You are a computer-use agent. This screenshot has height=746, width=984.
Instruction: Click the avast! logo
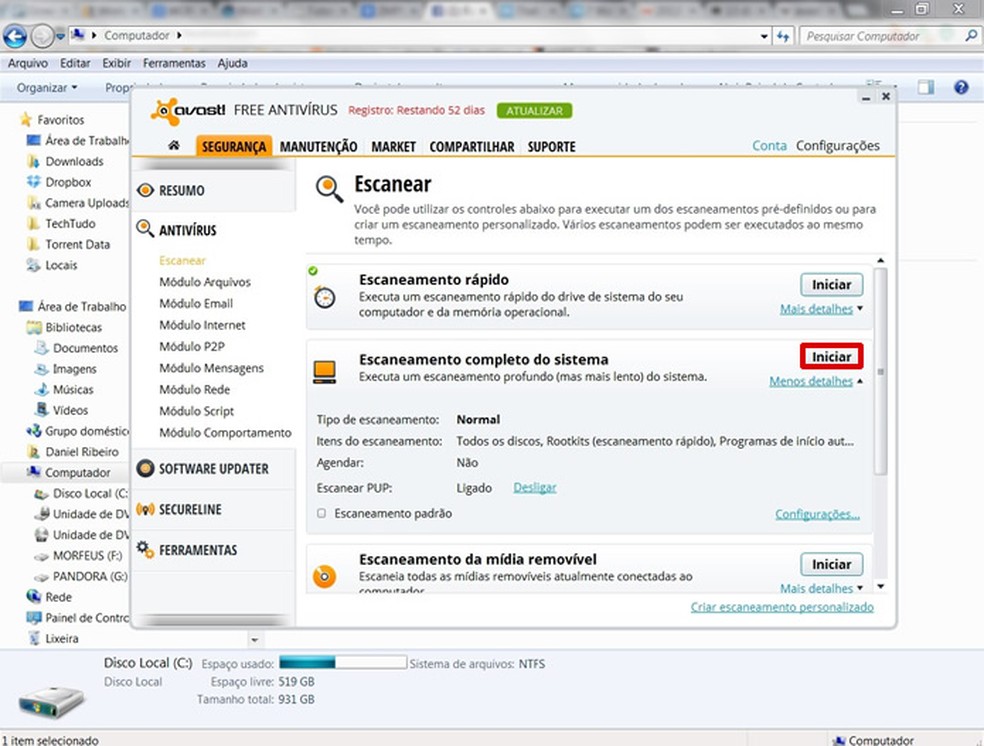pyautogui.click(x=187, y=111)
